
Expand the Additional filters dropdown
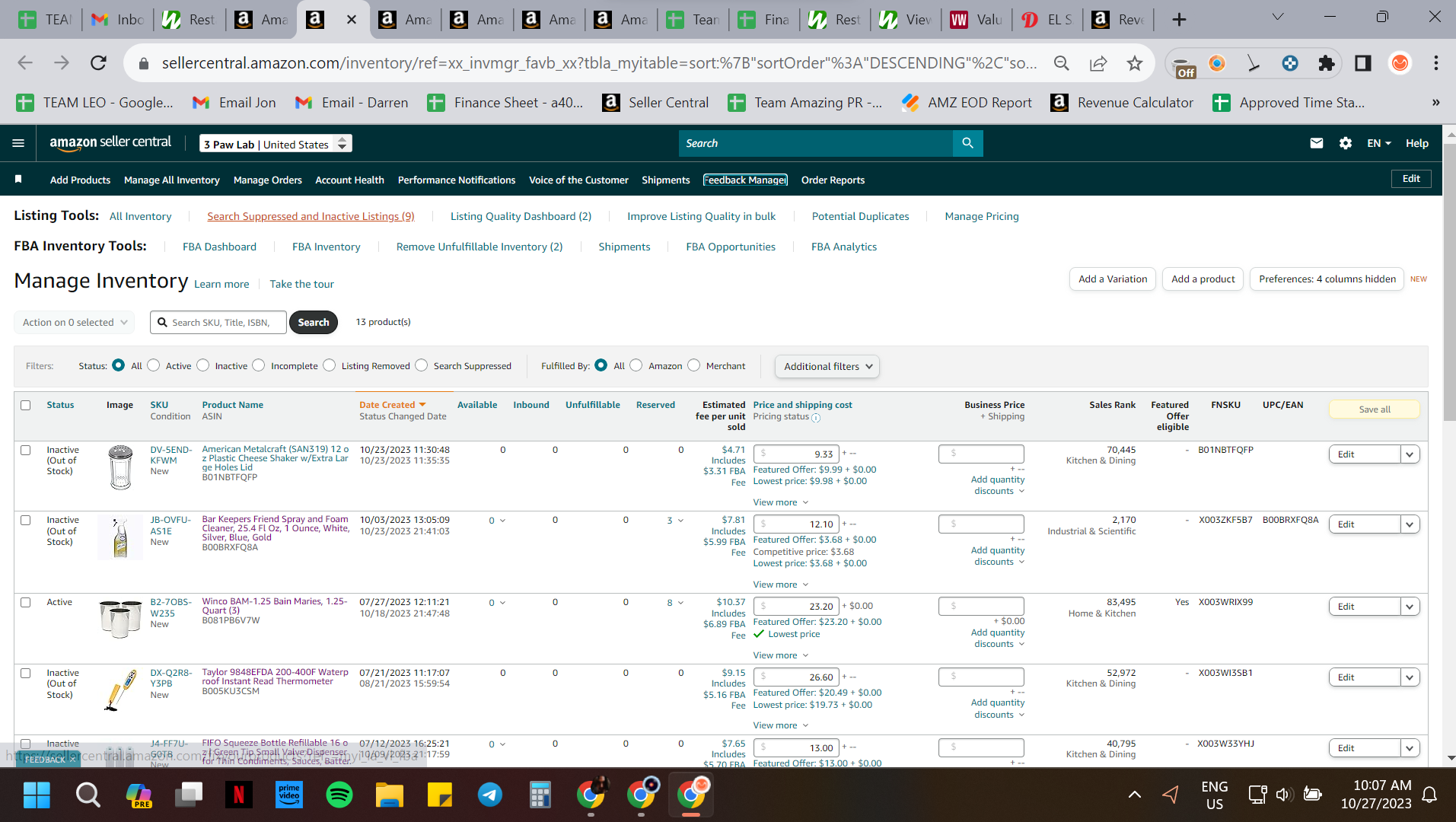click(x=827, y=366)
